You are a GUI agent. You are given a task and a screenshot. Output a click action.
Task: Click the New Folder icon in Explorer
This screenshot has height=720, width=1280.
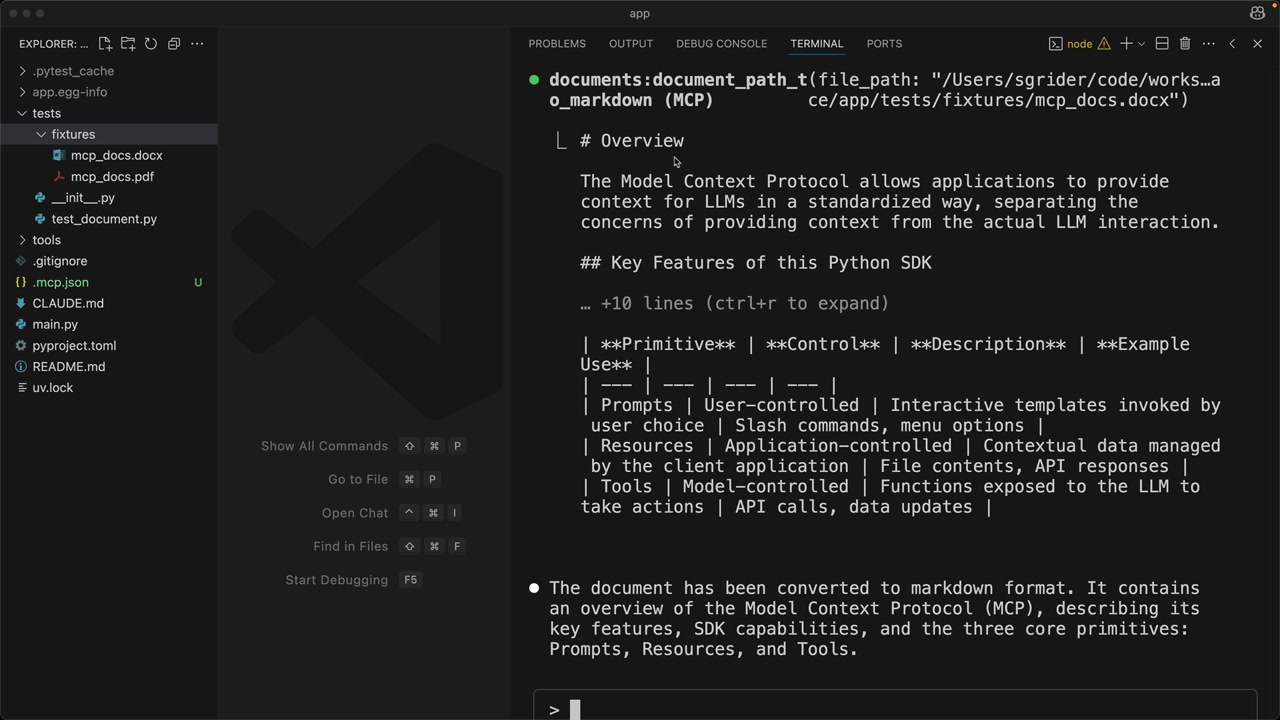click(x=128, y=44)
